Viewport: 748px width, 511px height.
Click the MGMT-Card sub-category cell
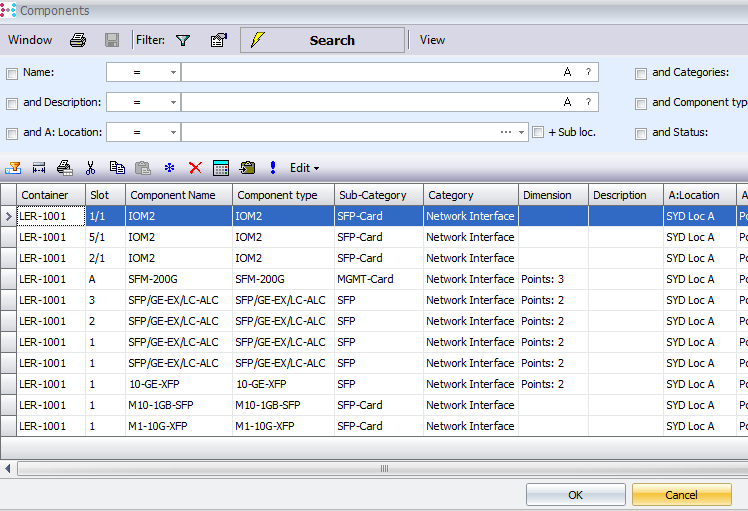(379, 279)
